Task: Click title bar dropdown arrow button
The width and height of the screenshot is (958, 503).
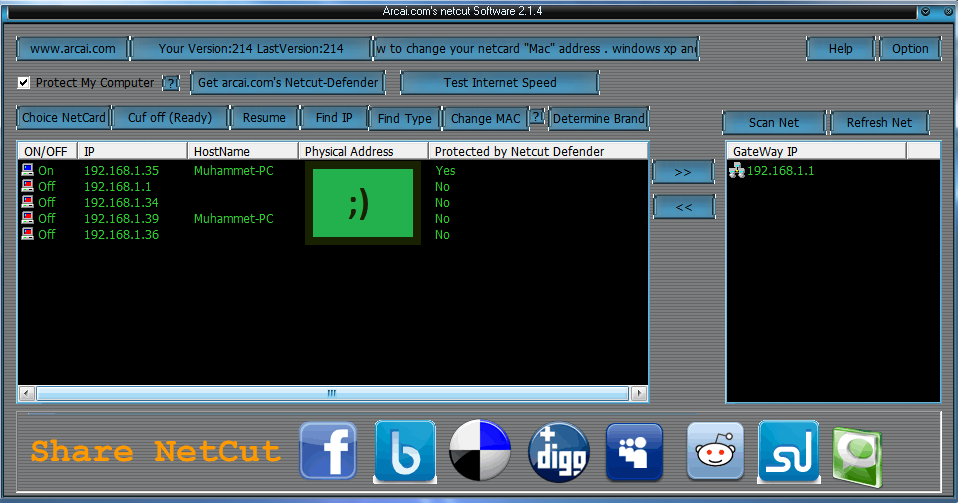Action: tap(926, 12)
